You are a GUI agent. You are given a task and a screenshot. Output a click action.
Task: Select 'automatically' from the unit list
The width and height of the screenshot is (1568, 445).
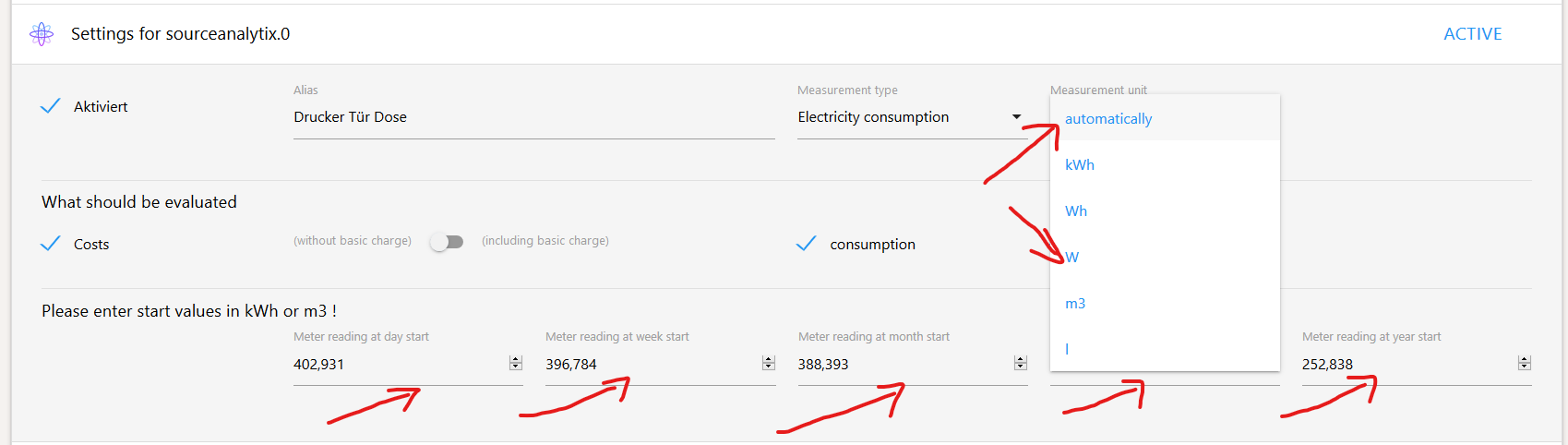[x=1108, y=119]
